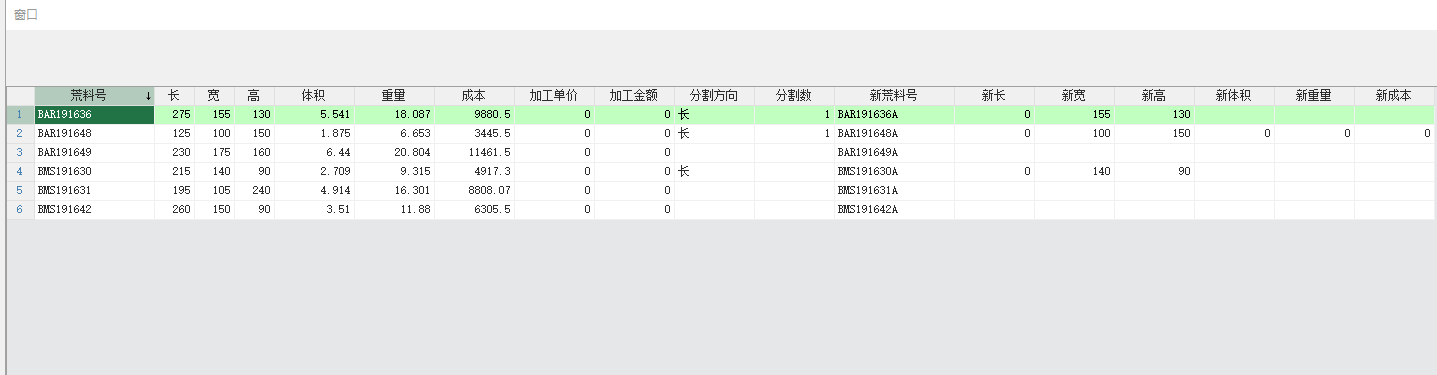Click the 9880.5 cost cell
This screenshot has height=375, width=1437.
click(475, 115)
